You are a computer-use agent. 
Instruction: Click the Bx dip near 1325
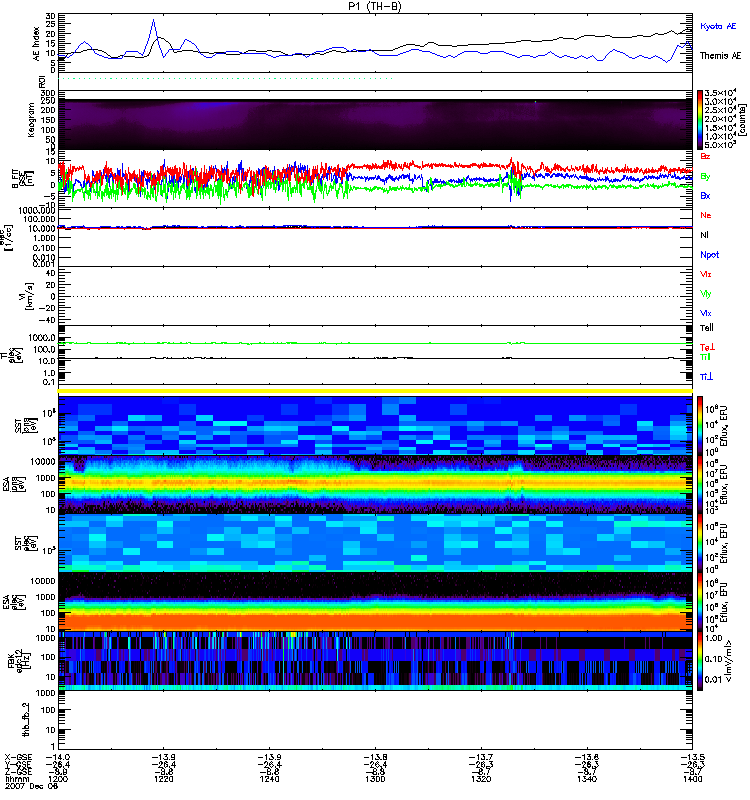(x=511, y=198)
